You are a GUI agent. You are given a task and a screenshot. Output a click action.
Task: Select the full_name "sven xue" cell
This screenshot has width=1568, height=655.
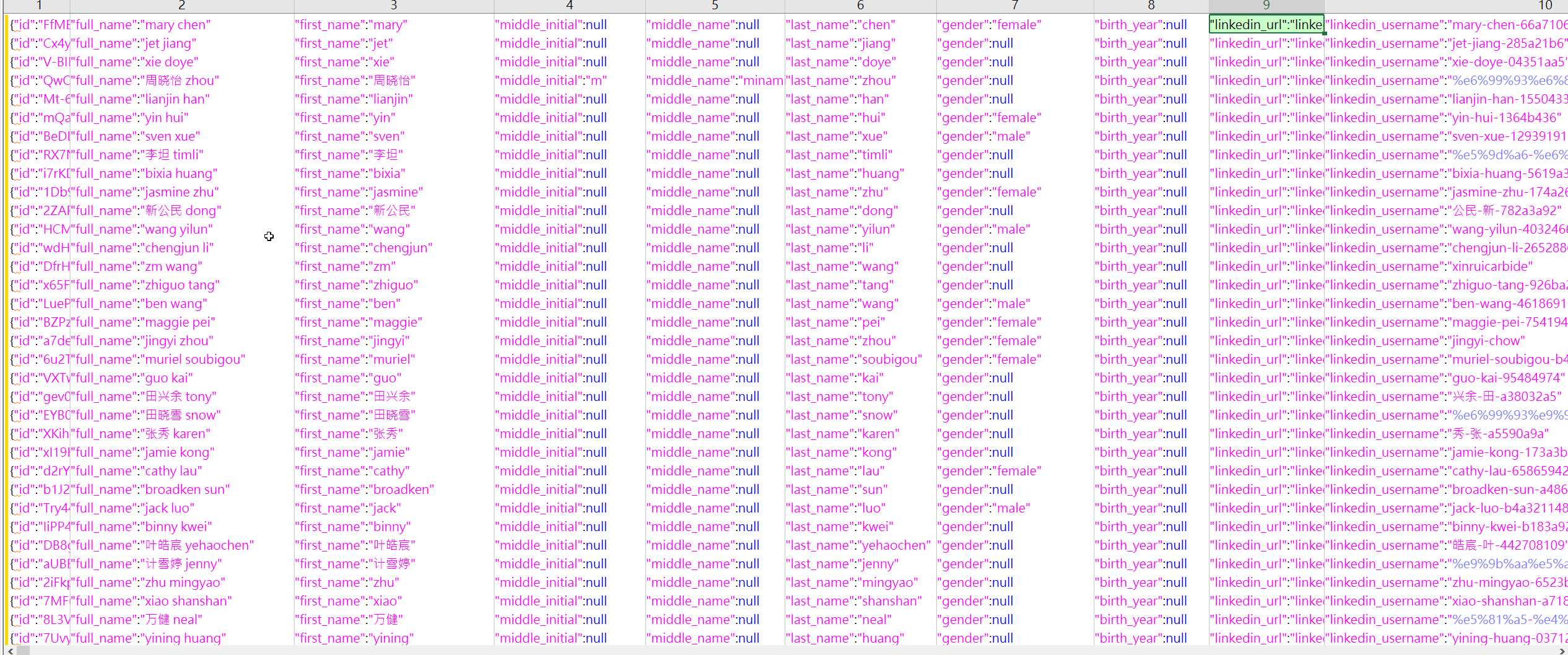tap(182, 136)
